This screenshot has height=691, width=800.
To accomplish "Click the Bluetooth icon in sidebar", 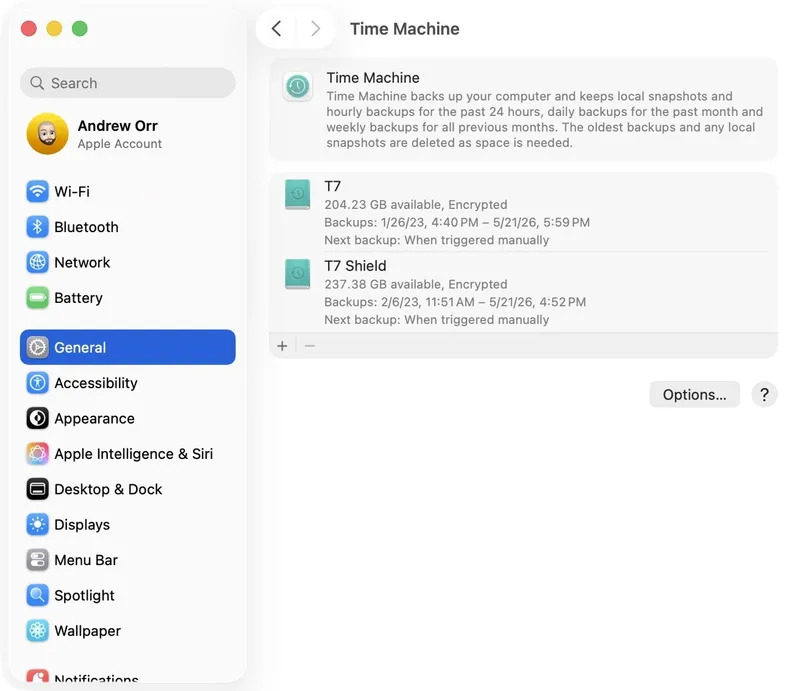I will point(37,227).
